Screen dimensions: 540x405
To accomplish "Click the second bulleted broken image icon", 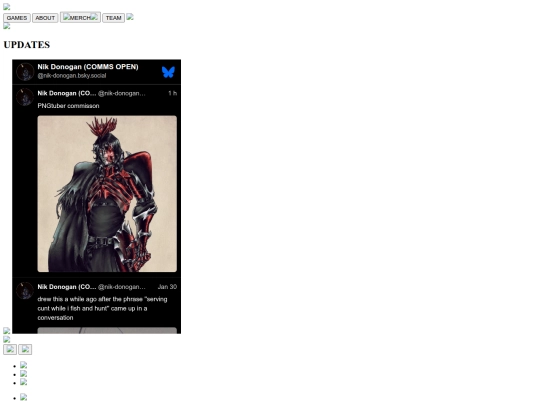I will 23,374.
